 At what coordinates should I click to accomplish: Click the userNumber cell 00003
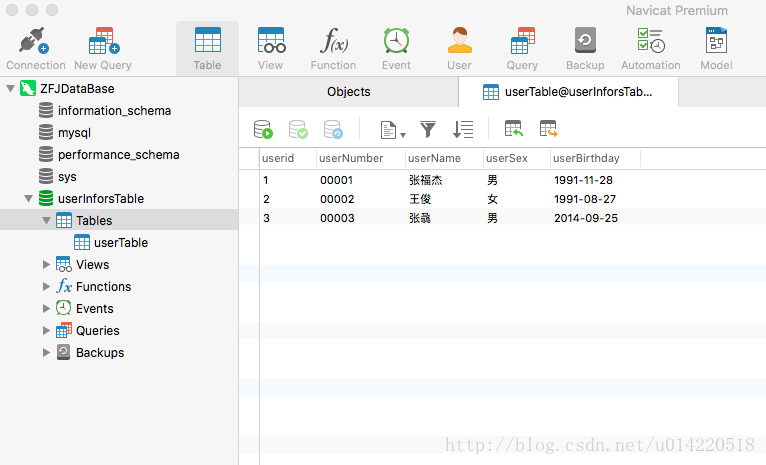pos(337,218)
